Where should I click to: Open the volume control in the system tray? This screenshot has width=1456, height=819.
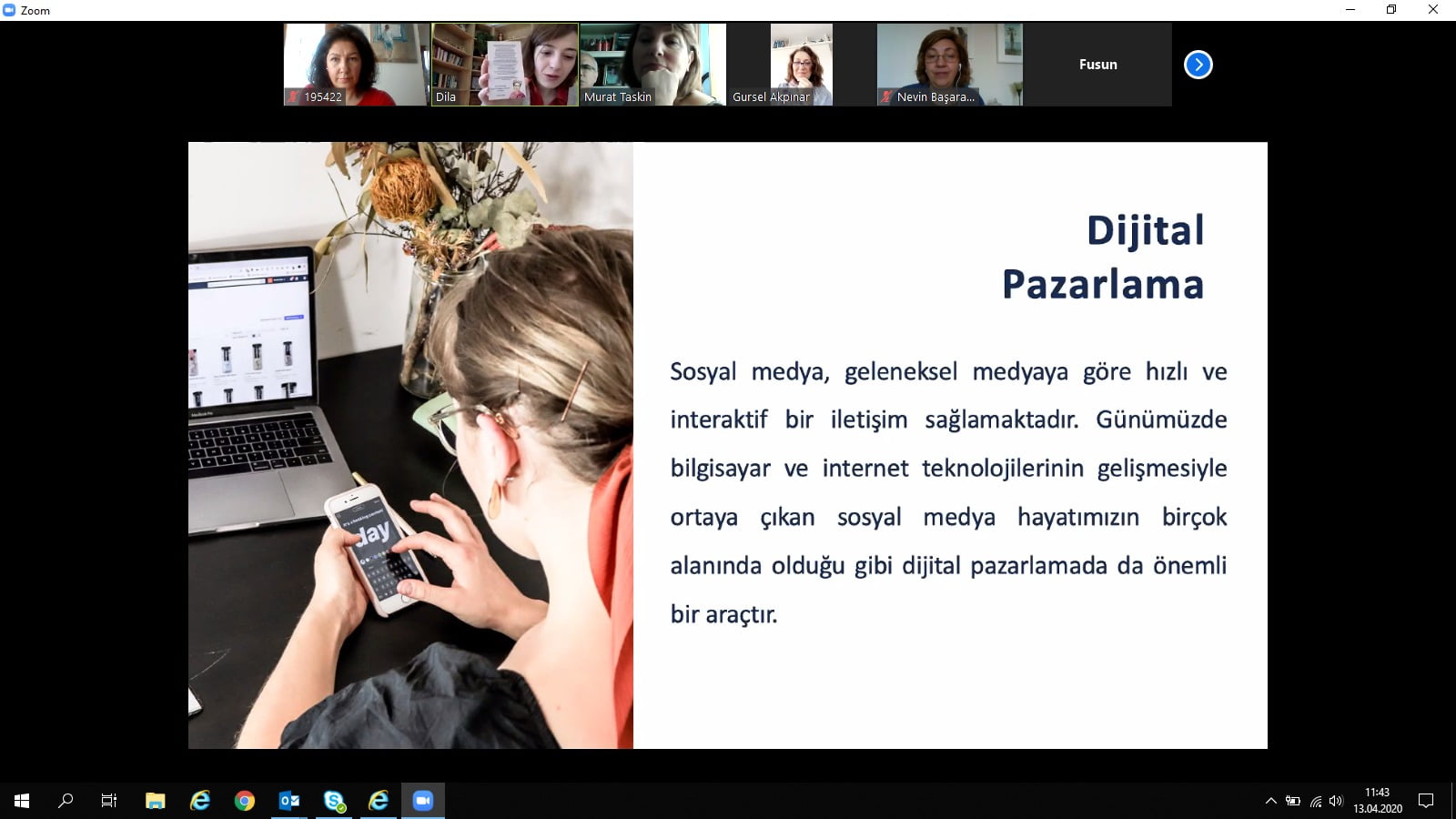[1336, 802]
